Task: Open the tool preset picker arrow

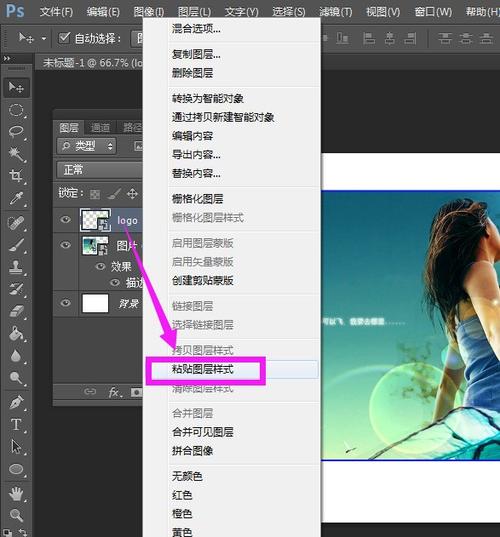Action: (44, 38)
